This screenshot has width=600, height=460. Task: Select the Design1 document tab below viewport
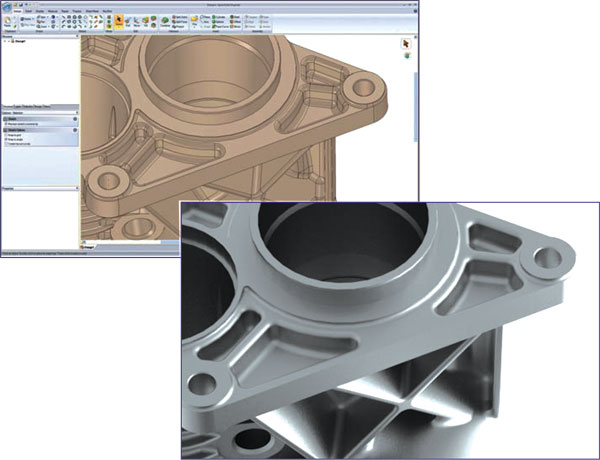[88, 247]
